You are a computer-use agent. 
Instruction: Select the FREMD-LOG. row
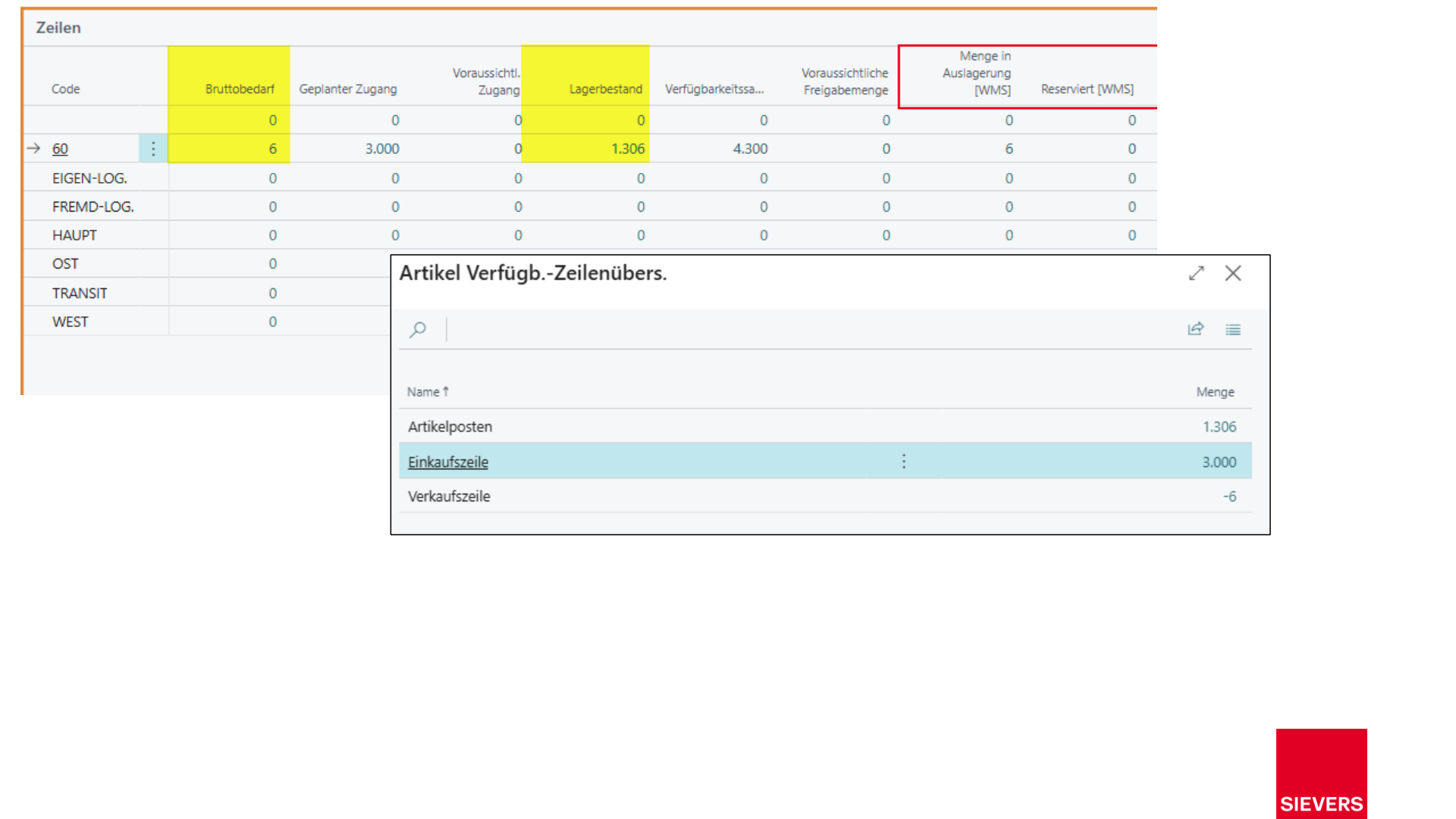tap(590, 207)
